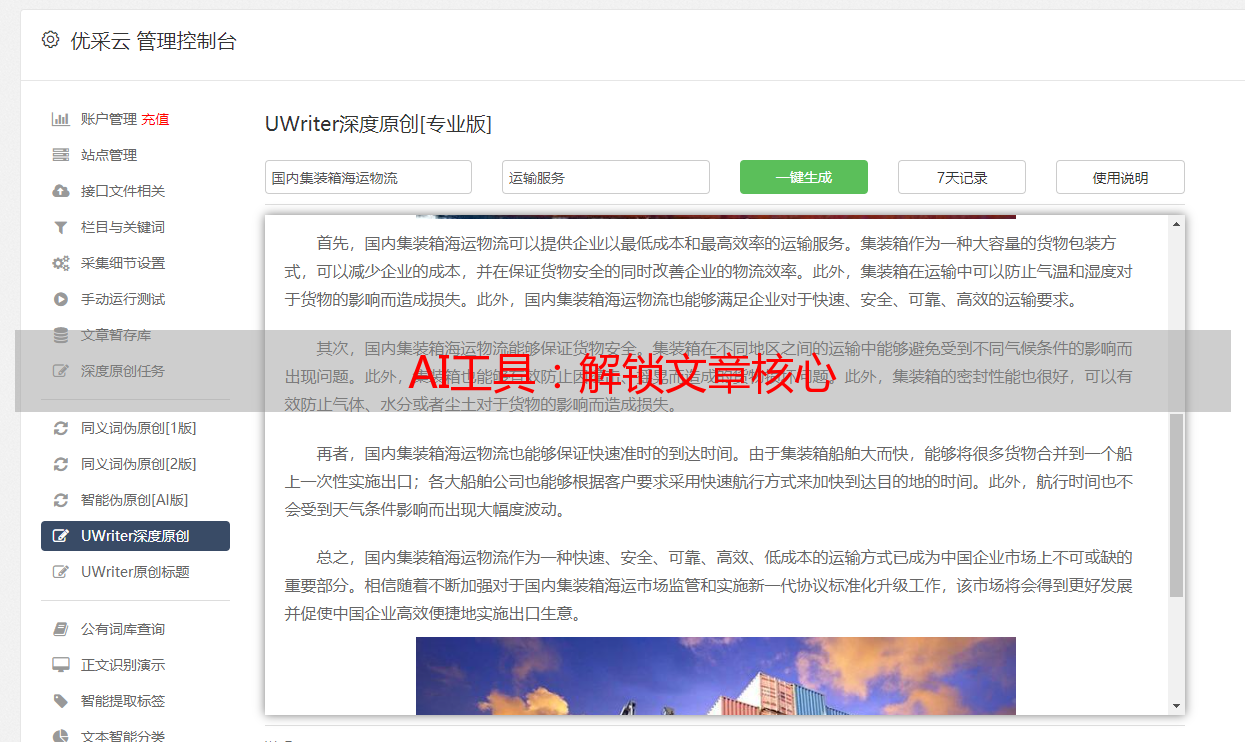Click the refresh icon for 同义词伪原创[2版]
The image size is (1245, 742).
[x=61, y=464]
